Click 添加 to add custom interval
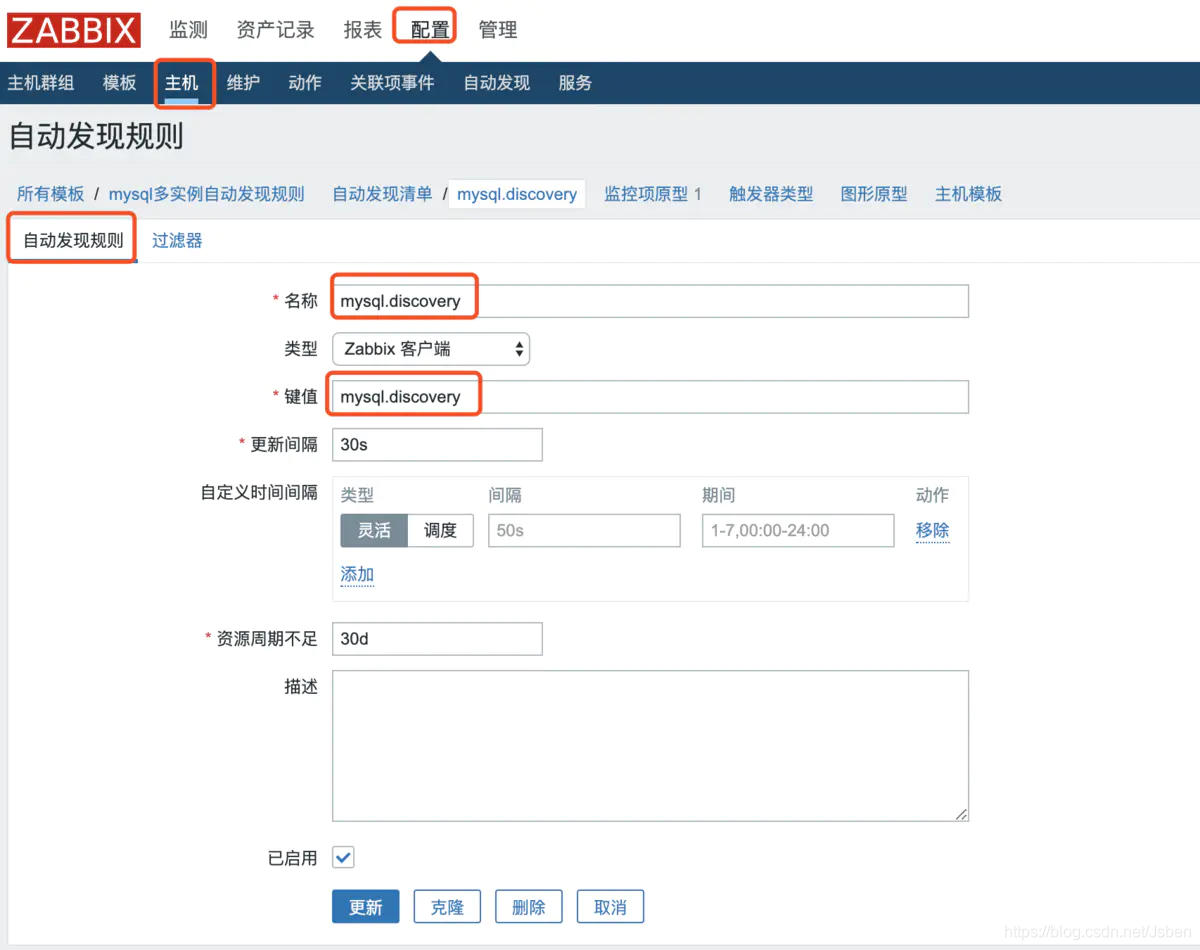1200x950 pixels. (357, 574)
